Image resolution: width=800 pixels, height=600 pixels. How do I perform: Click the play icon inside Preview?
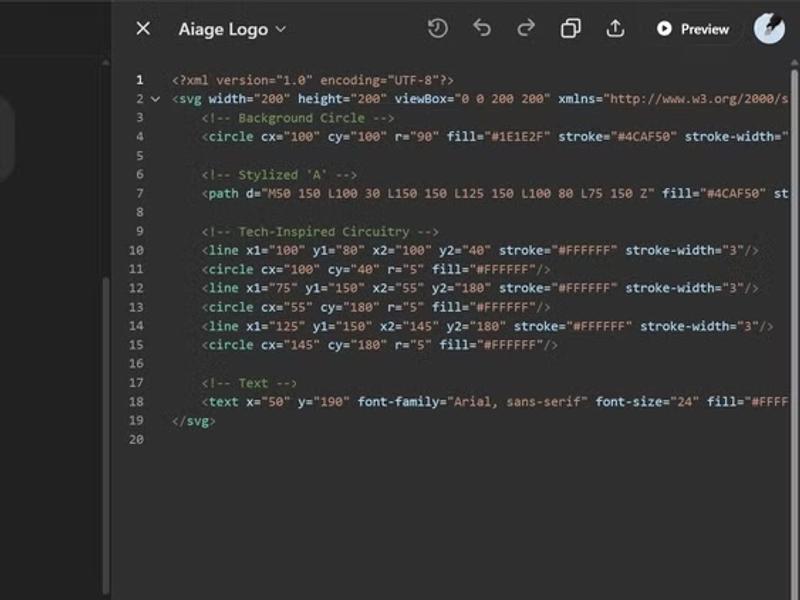[x=664, y=29]
